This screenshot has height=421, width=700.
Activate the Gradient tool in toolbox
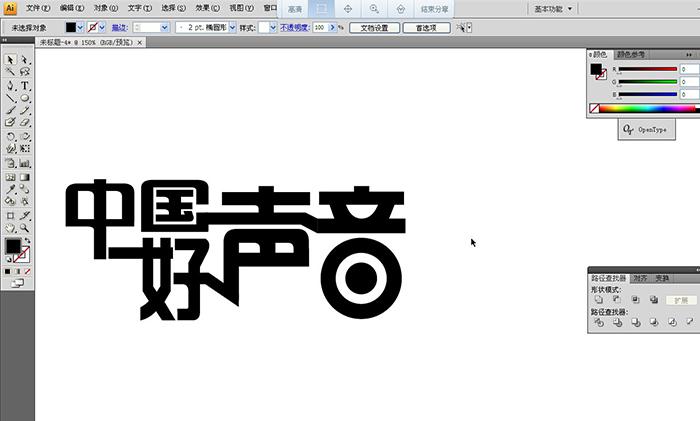tap(25, 177)
